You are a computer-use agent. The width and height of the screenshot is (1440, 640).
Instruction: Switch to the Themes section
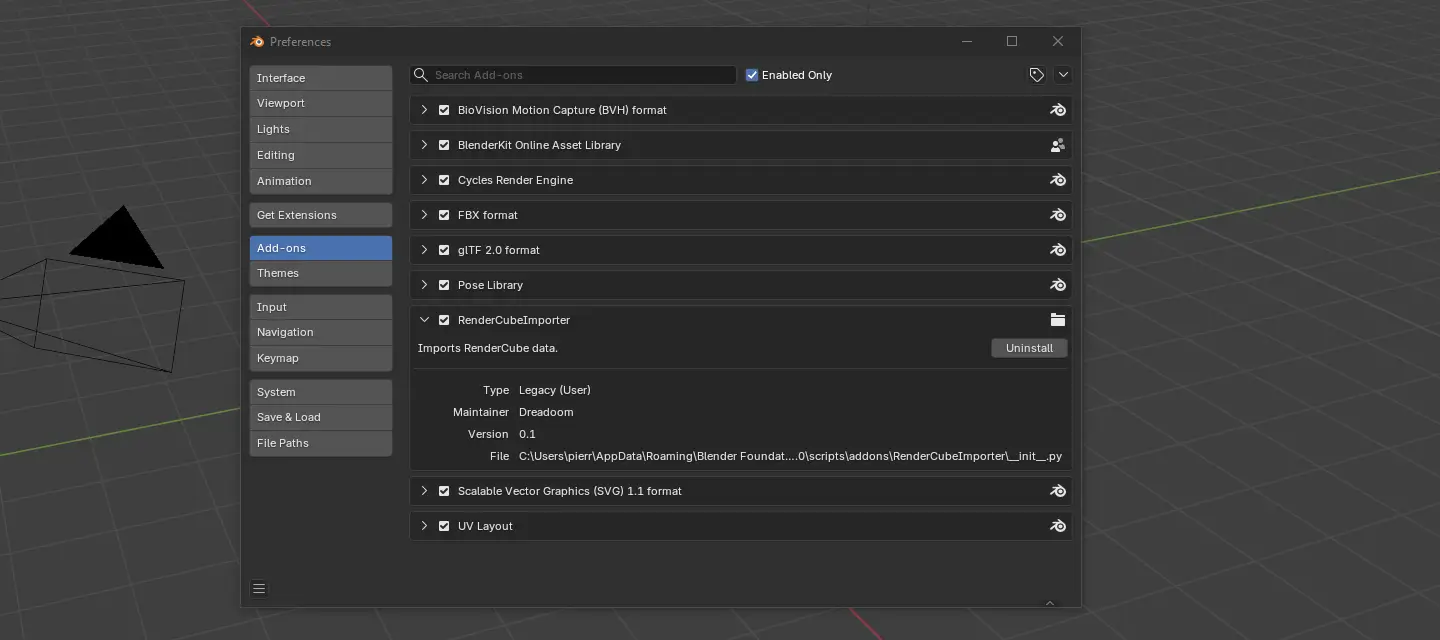320,273
